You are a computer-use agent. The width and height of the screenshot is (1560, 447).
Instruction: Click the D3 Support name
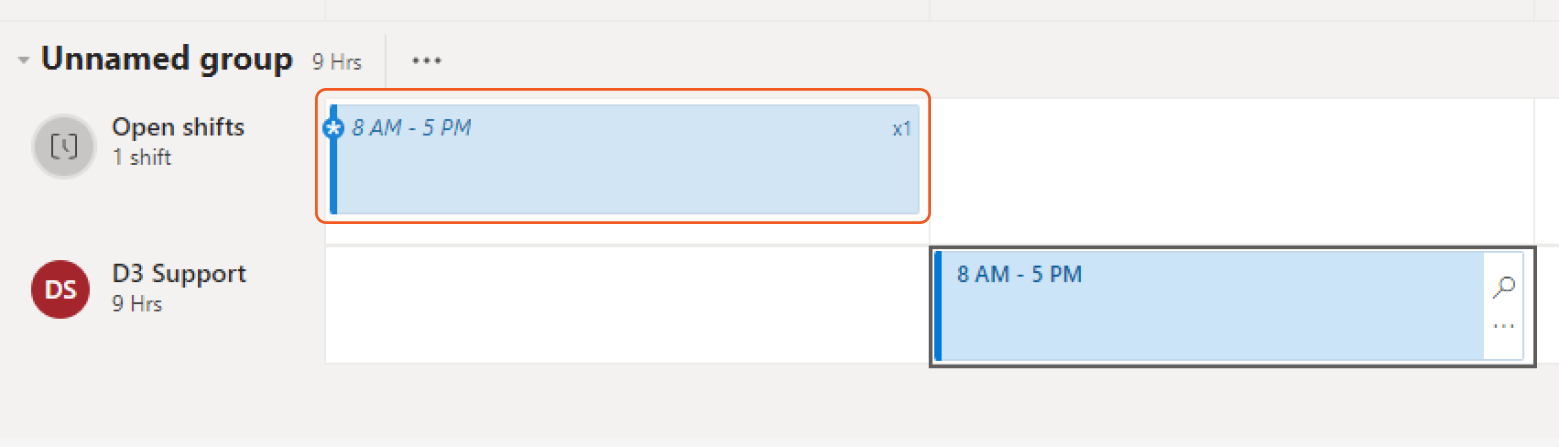click(179, 274)
